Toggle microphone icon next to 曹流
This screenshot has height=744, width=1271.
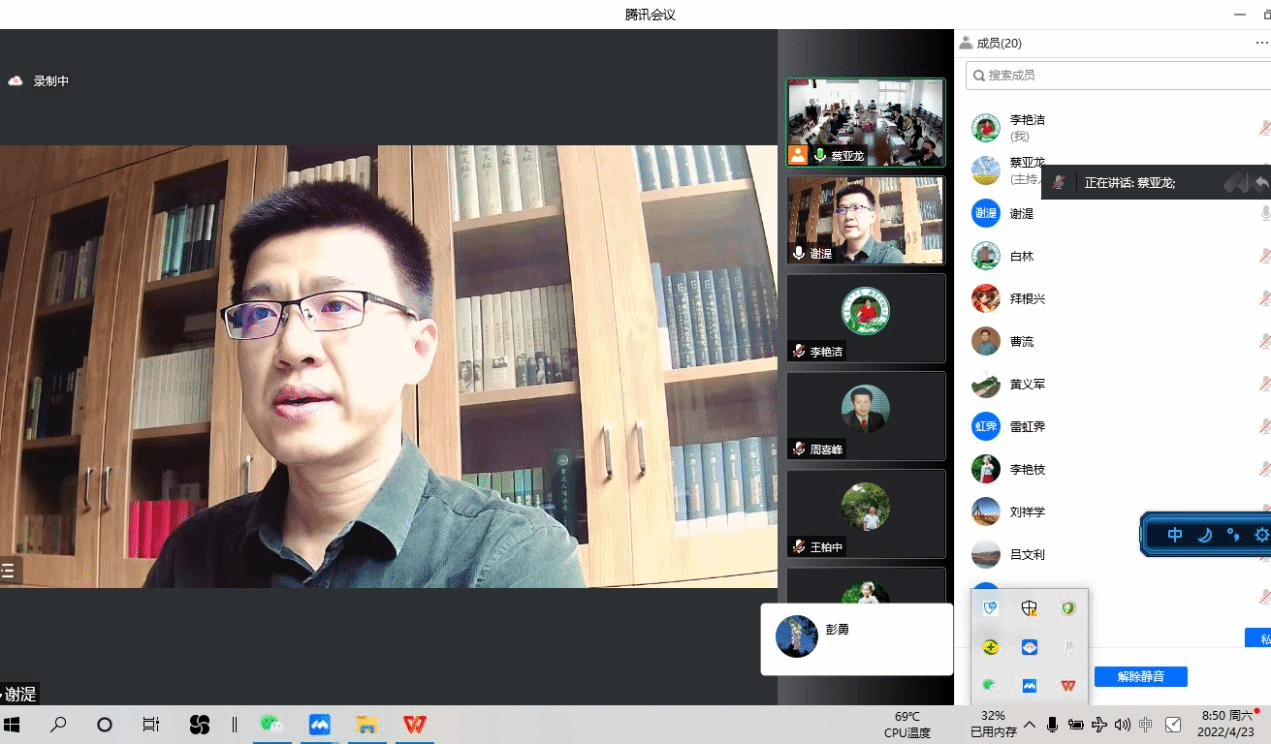pos(1264,341)
